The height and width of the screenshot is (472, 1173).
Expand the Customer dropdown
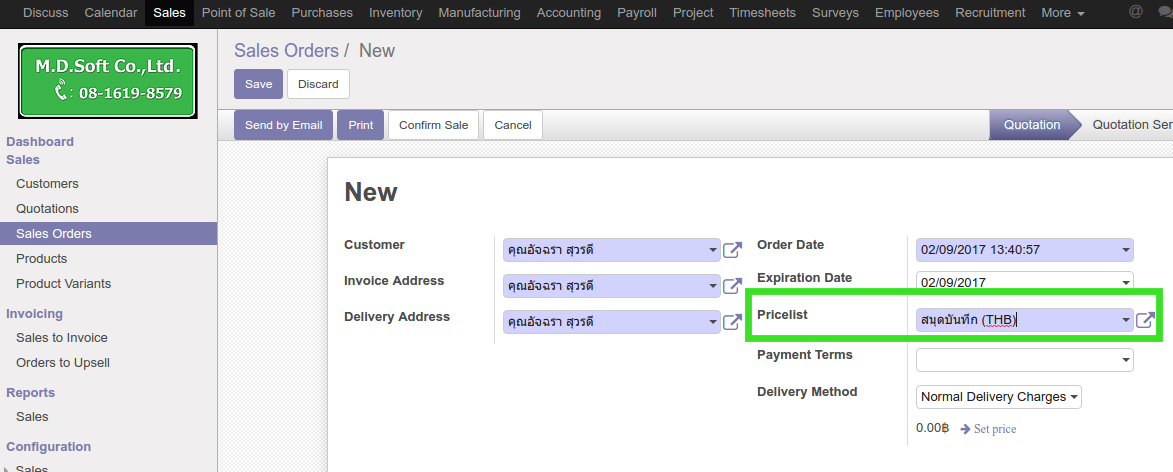point(712,250)
